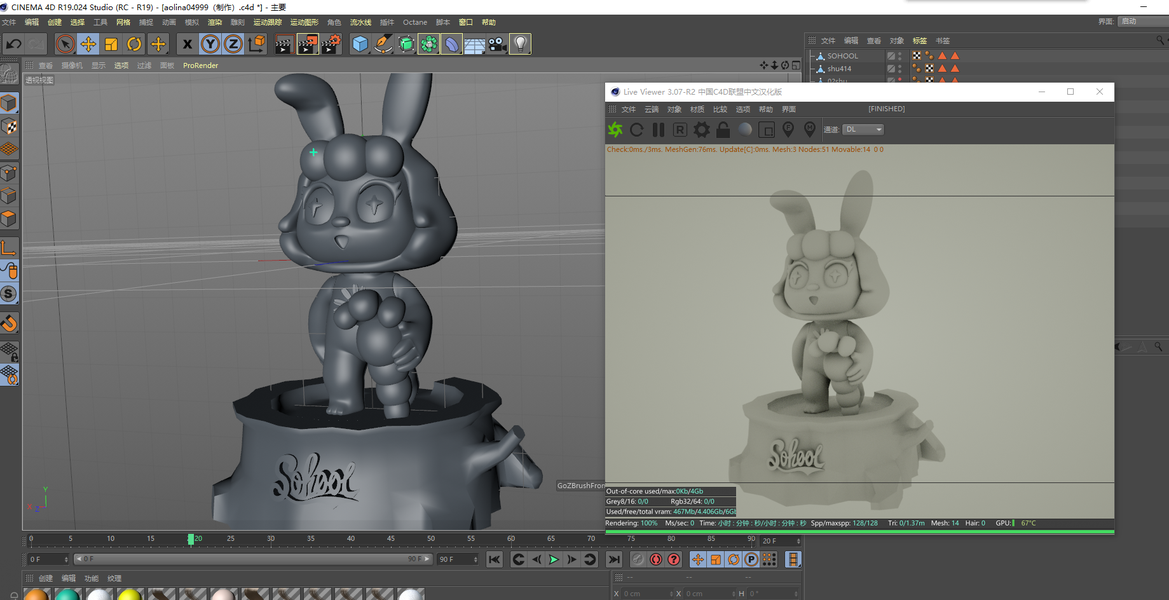The image size is (1169, 600).
Task: Open Live Viewer 材质 menu
Action: click(x=697, y=109)
